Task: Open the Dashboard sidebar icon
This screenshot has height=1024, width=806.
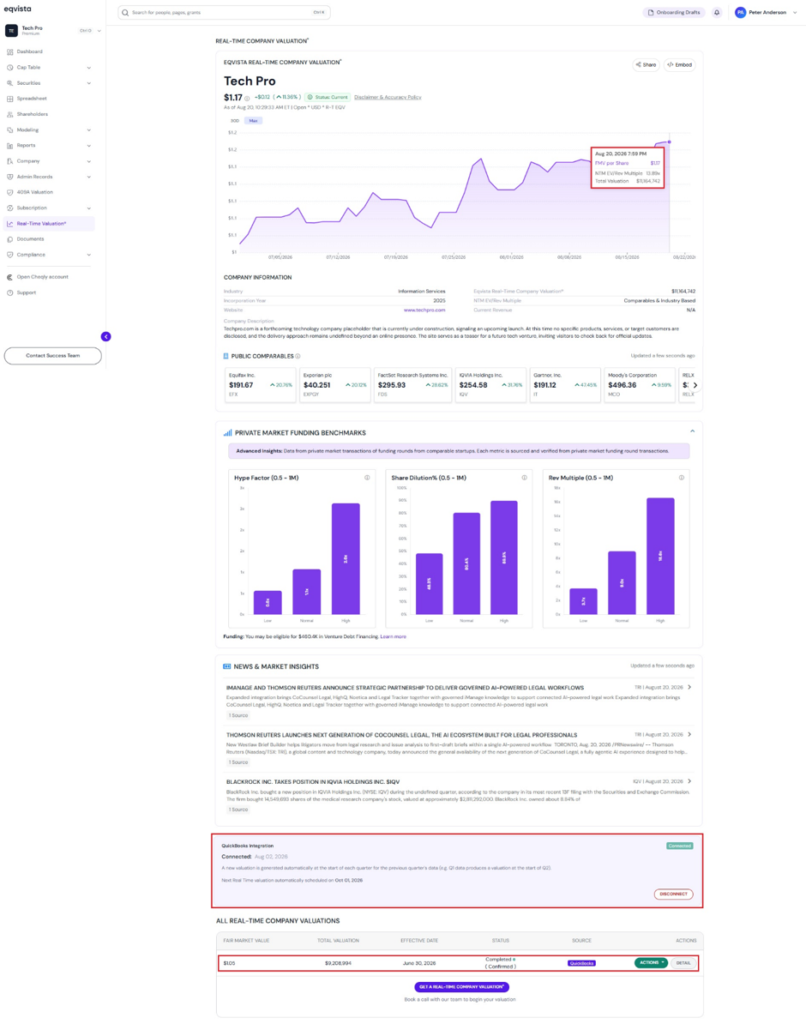Action: [10, 52]
